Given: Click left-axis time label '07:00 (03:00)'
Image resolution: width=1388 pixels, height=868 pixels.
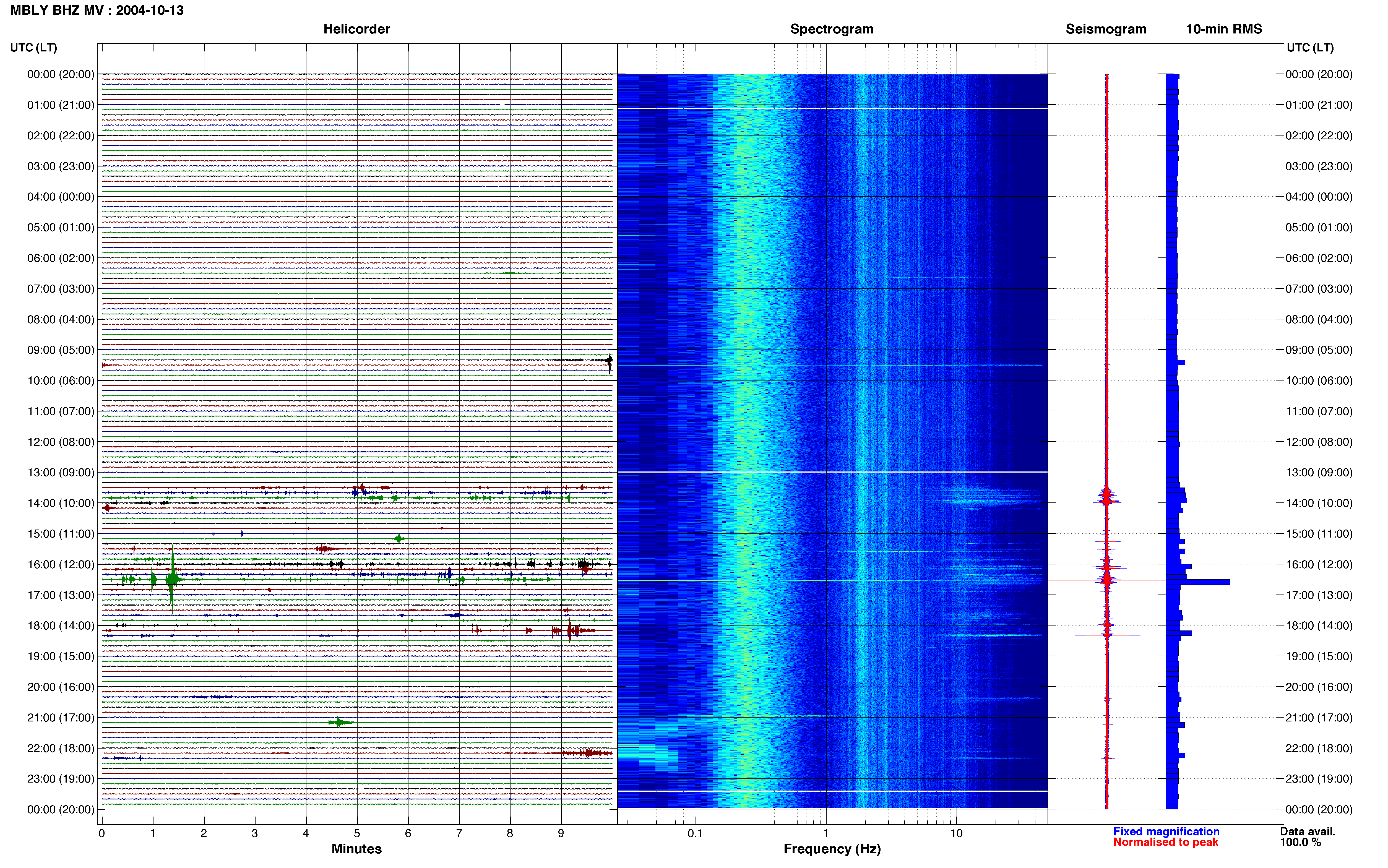Looking at the screenshot, I should (x=61, y=289).
